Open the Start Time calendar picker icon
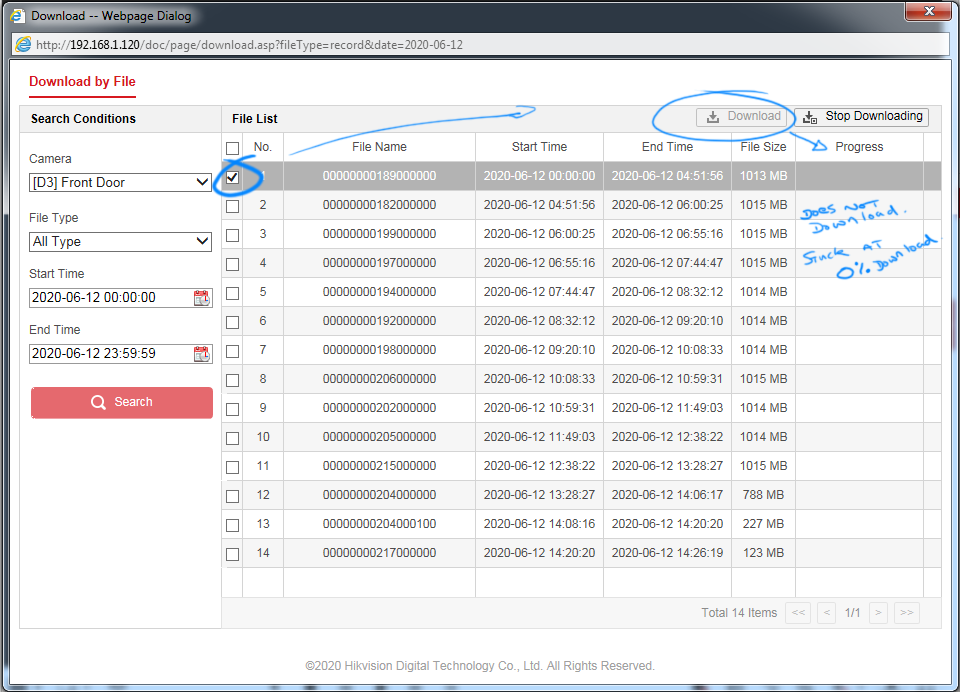Screen dimensions: 960x692 (202, 298)
